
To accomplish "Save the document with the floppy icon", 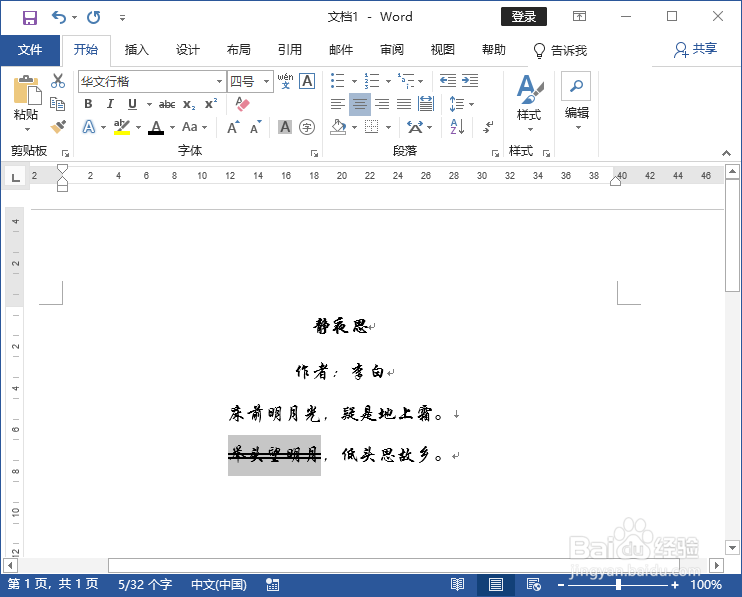I will point(30,18).
